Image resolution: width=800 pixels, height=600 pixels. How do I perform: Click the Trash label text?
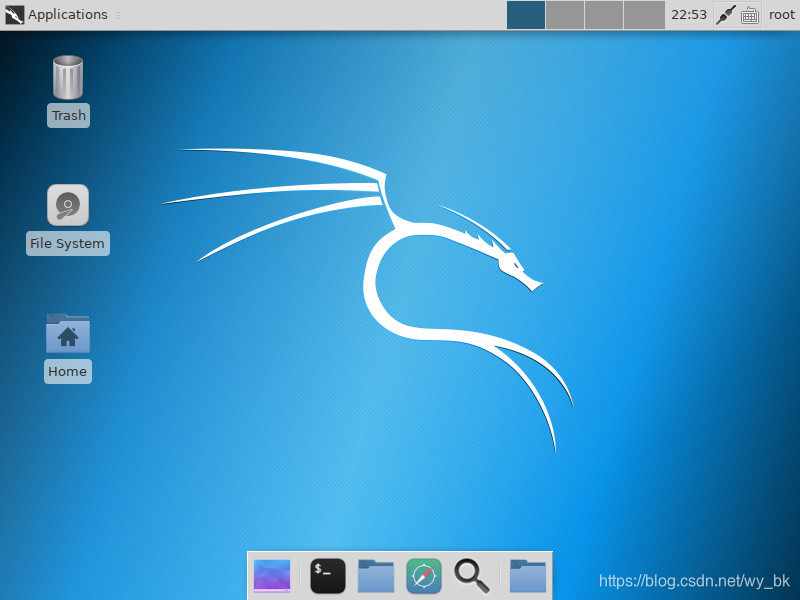68,116
